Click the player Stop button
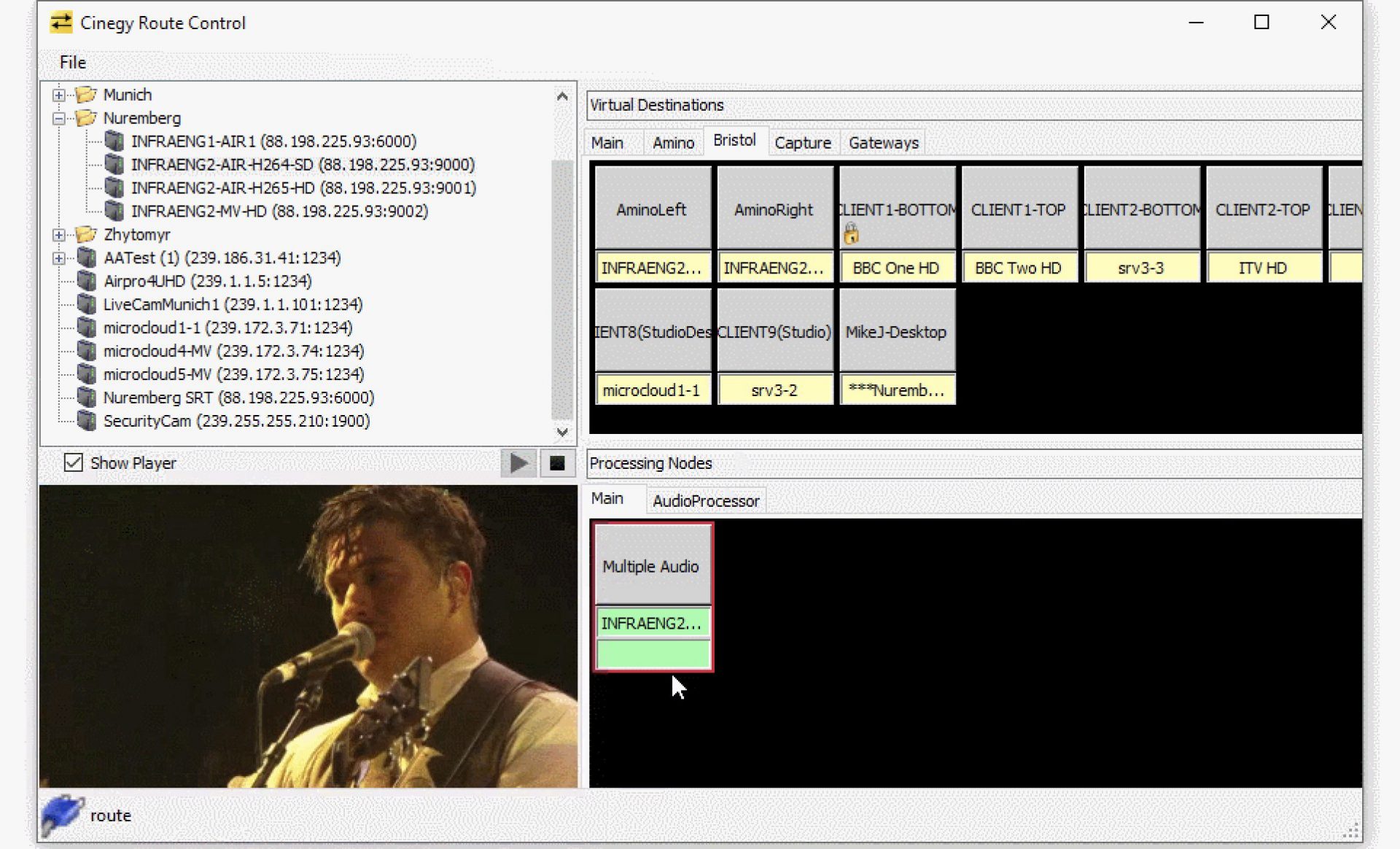Viewport: 1400px width, 849px height. (557, 463)
